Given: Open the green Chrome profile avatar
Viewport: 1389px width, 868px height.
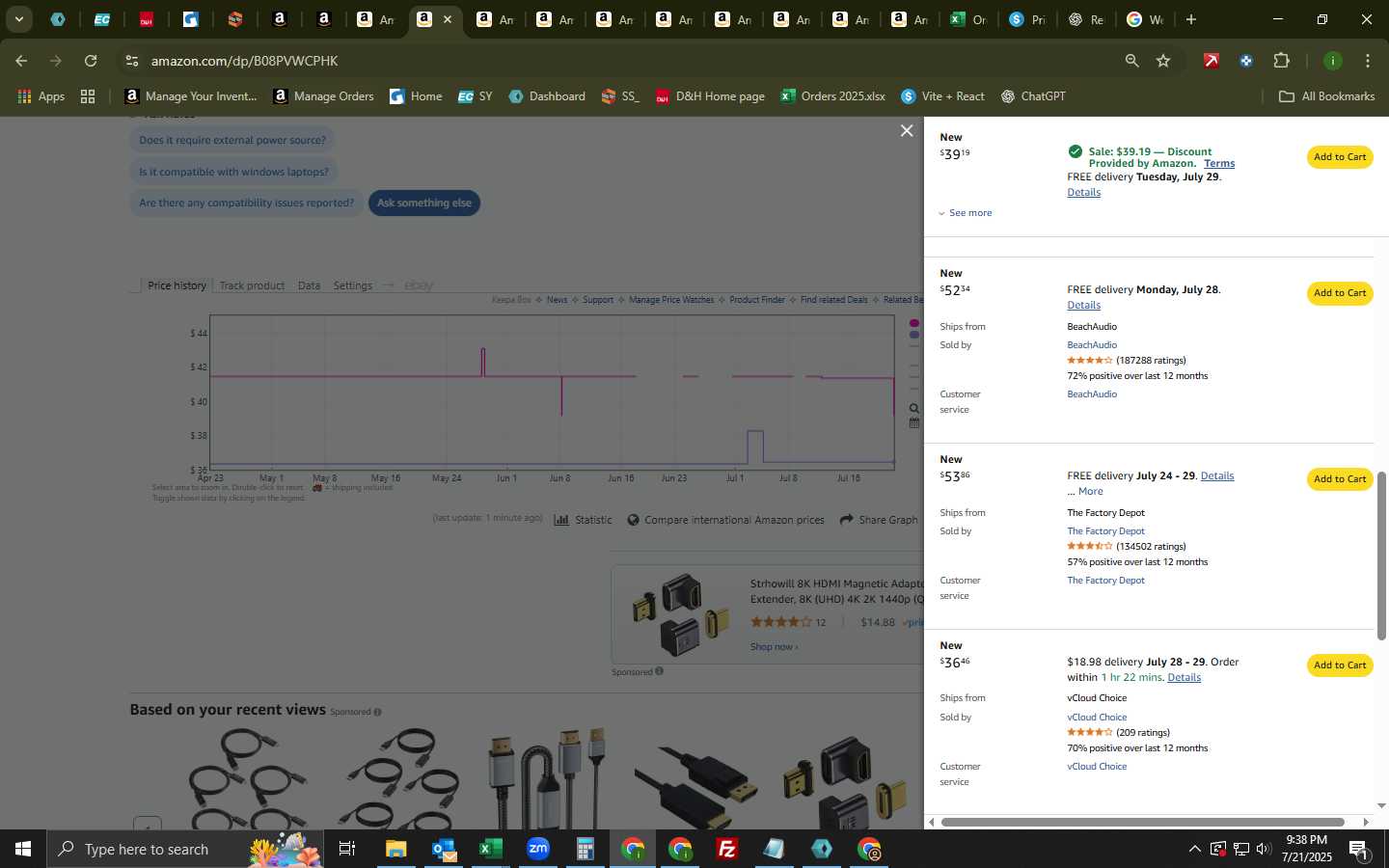Looking at the screenshot, I should (1332, 61).
